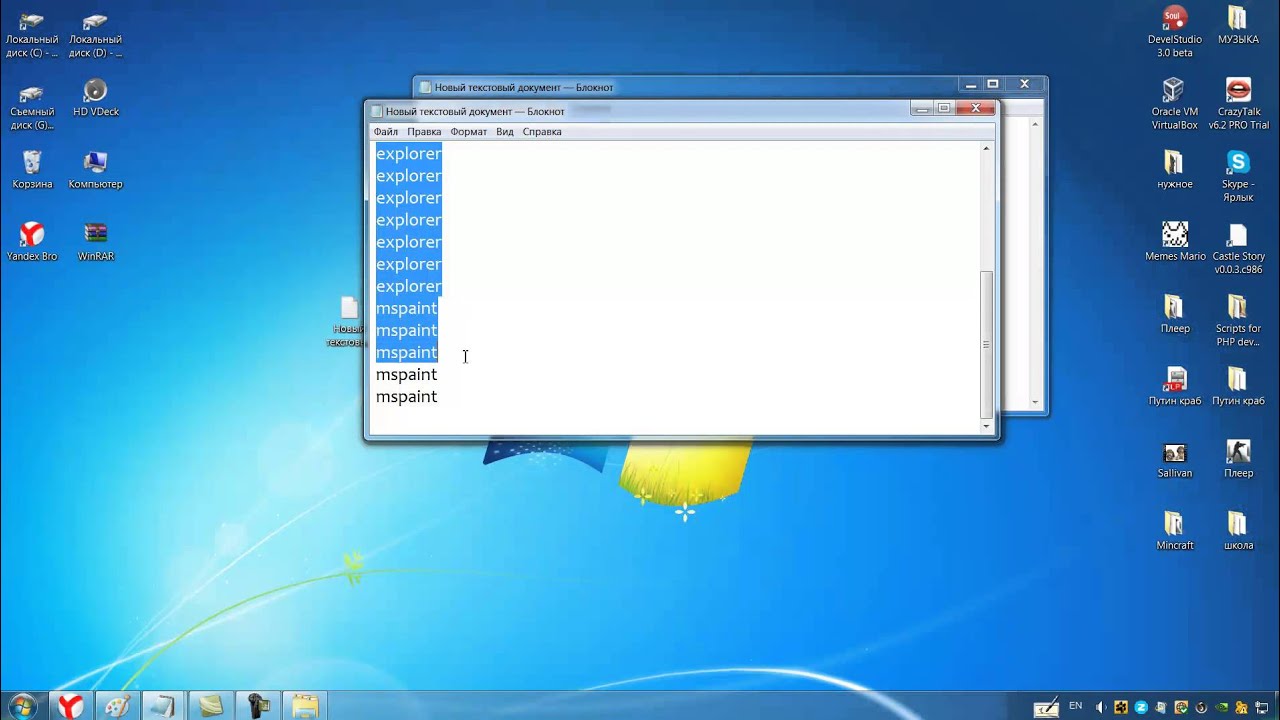Open Yandex Browser from the taskbar

pyautogui.click(x=69, y=706)
